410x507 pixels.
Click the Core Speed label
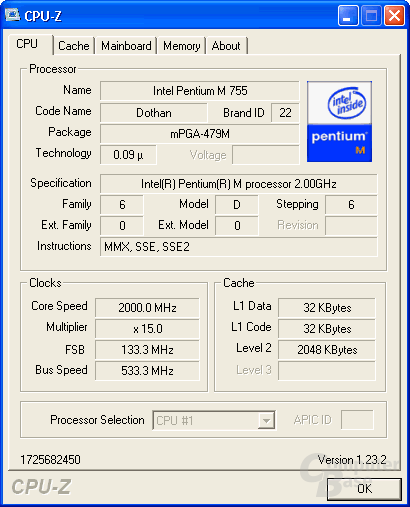[59, 306]
